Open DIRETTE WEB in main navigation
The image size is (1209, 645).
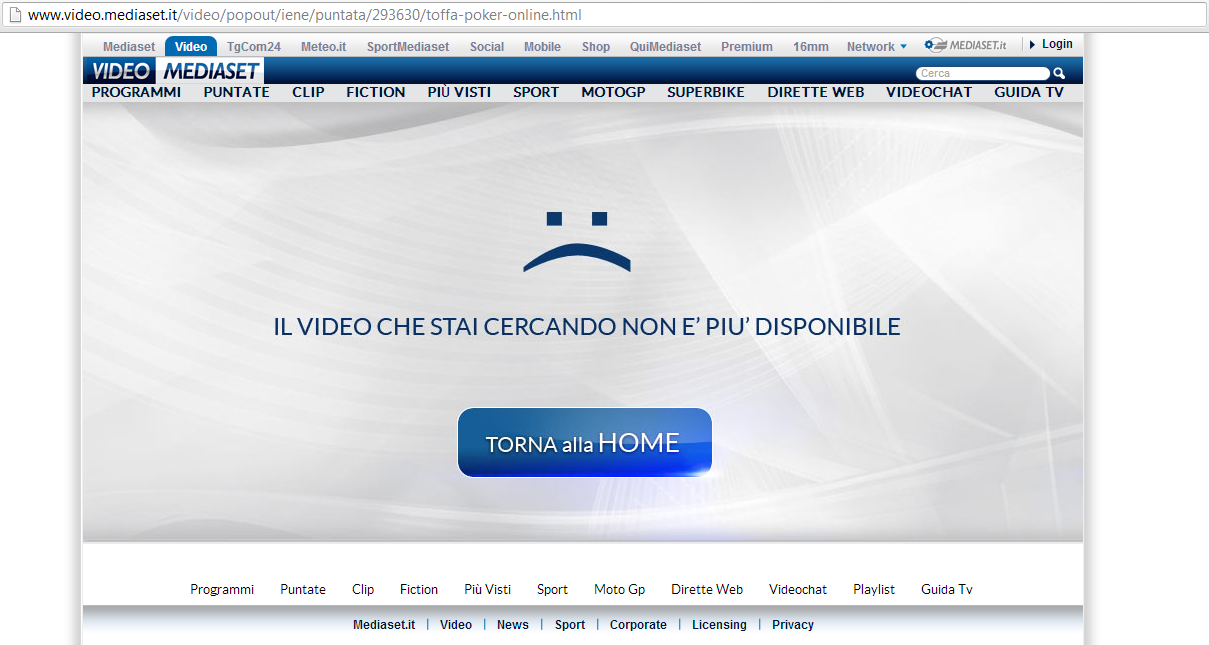click(x=816, y=92)
